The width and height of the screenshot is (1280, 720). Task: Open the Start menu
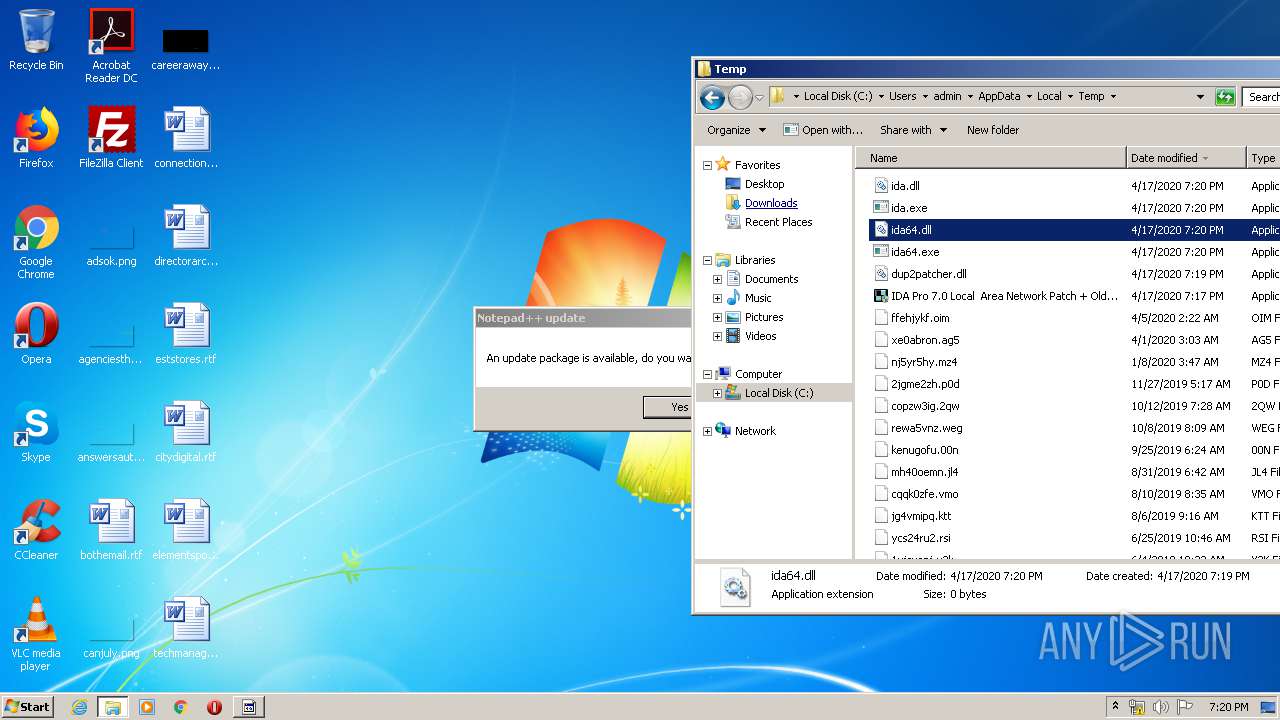[x=28, y=707]
